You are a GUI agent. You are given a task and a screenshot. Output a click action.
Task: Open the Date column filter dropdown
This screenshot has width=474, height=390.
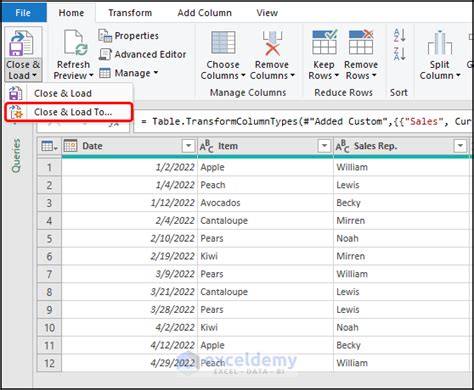pos(188,146)
